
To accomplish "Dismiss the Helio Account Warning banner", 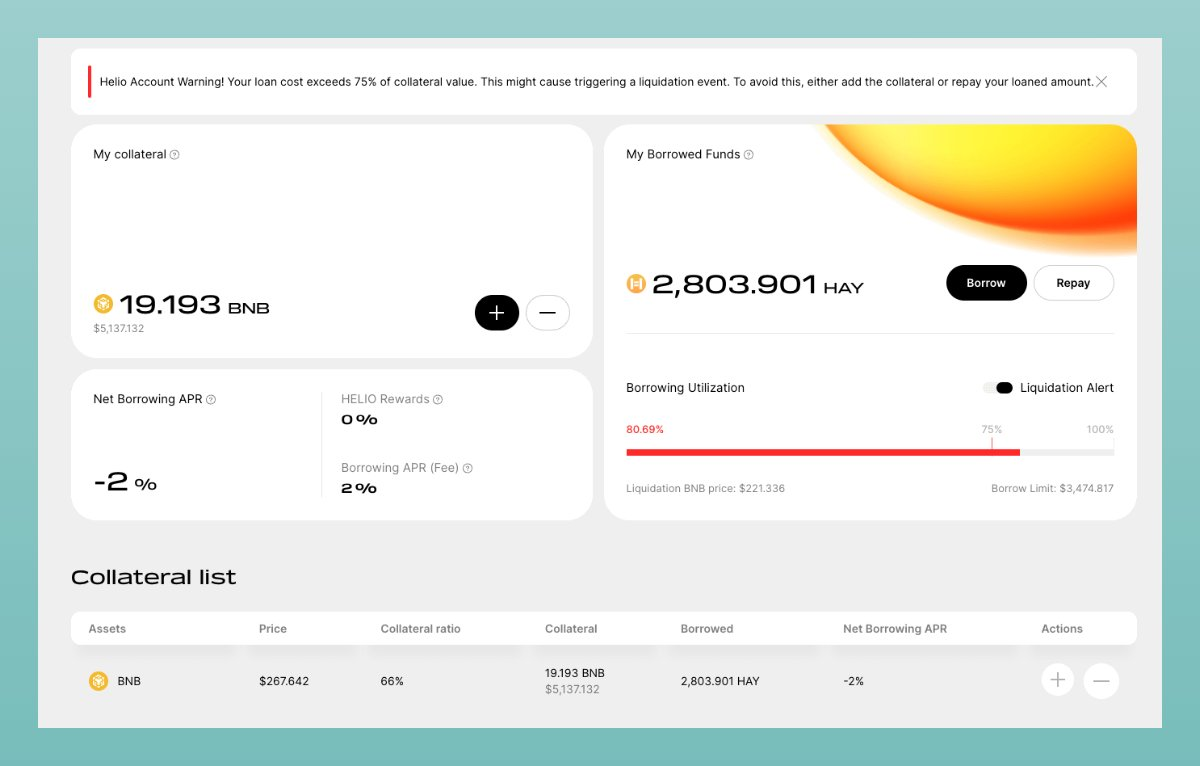I will tap(1101, 82).
